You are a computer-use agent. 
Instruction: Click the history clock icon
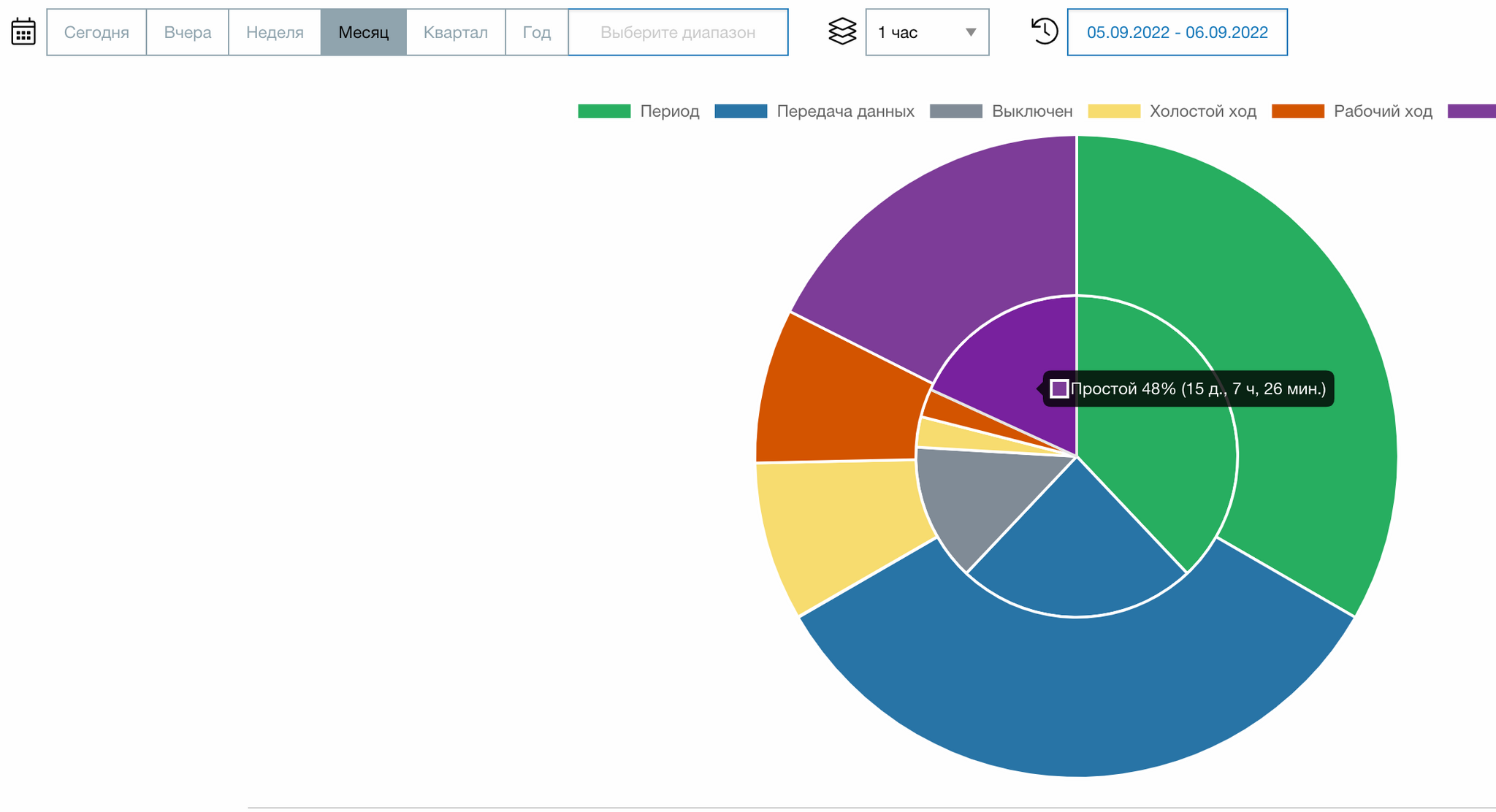pyautogui.click(x=1045, y=31)
